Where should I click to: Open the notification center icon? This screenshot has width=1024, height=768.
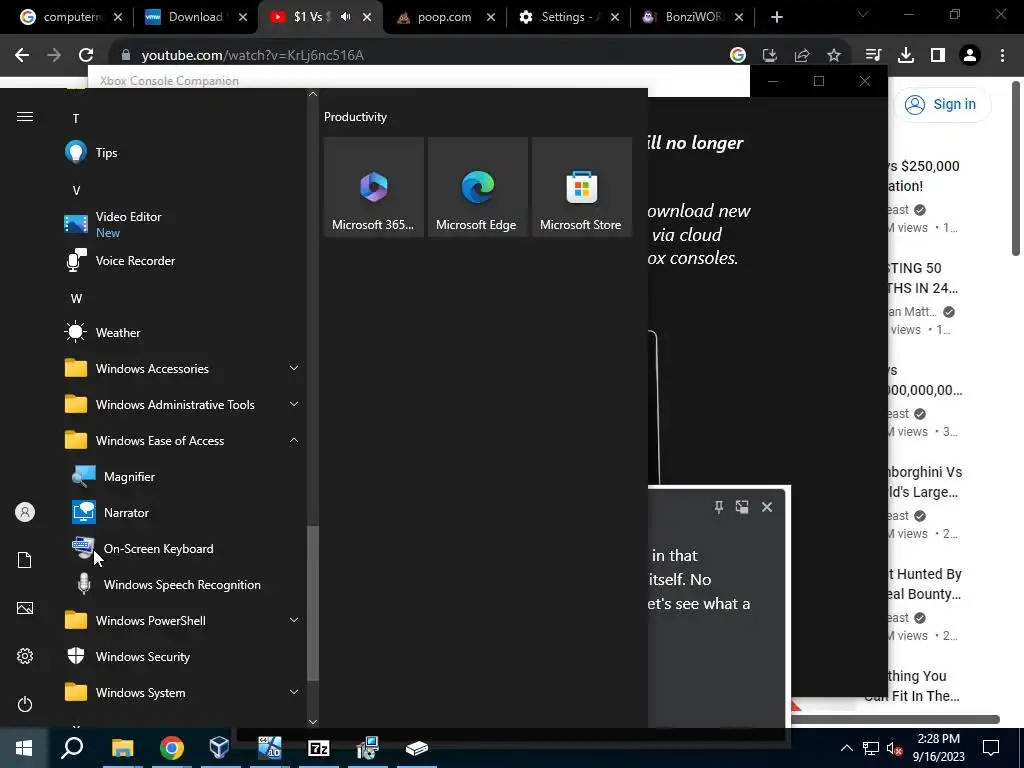coord(991,748)
